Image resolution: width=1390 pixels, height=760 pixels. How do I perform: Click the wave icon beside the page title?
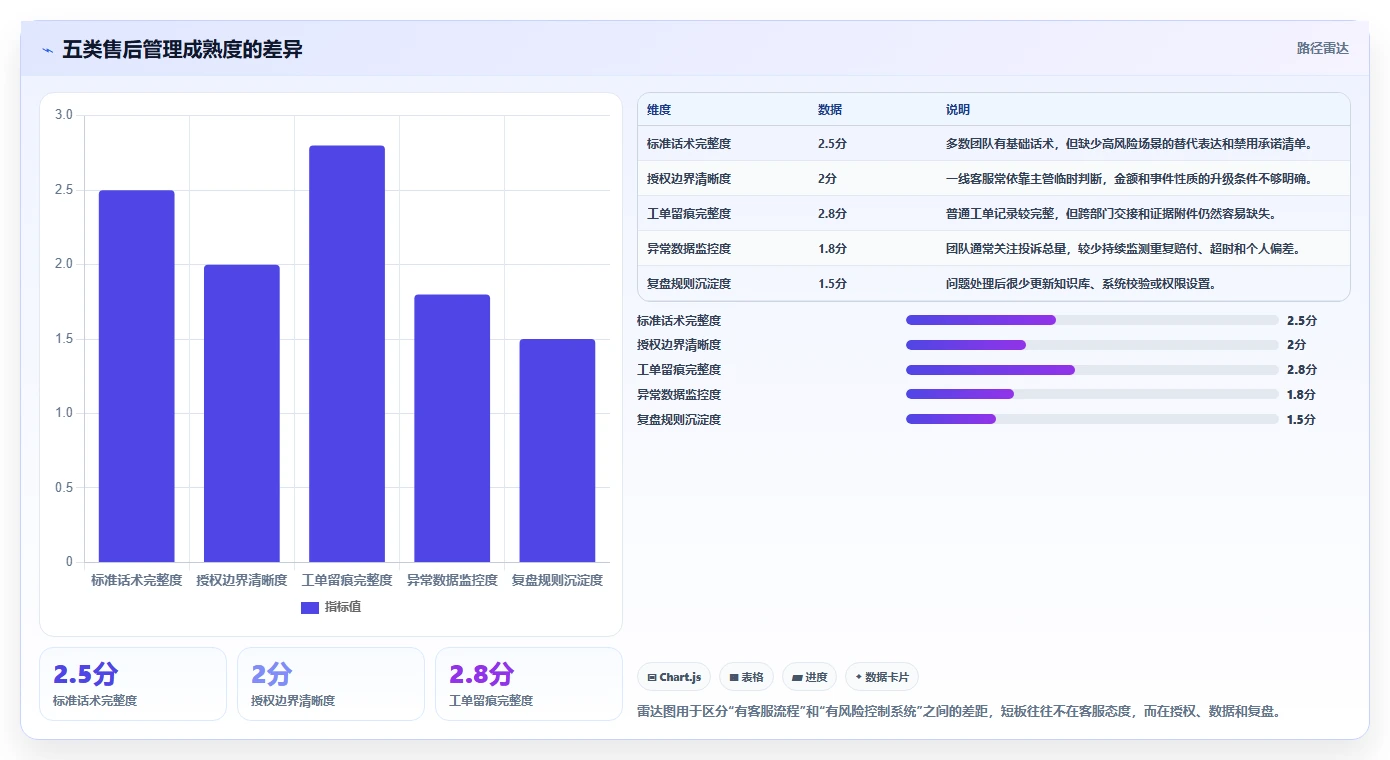click(x=47, y=50)
